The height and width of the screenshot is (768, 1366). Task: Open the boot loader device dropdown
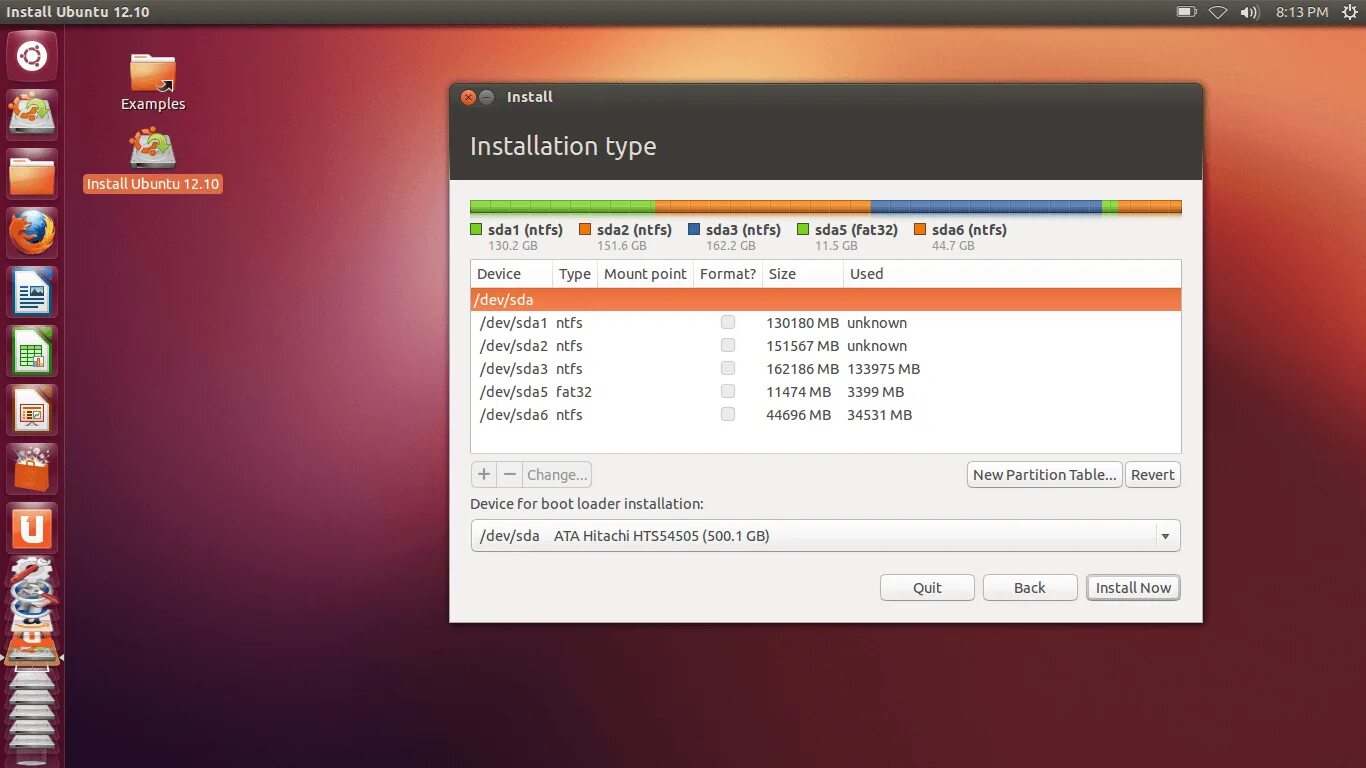point(826,536)
